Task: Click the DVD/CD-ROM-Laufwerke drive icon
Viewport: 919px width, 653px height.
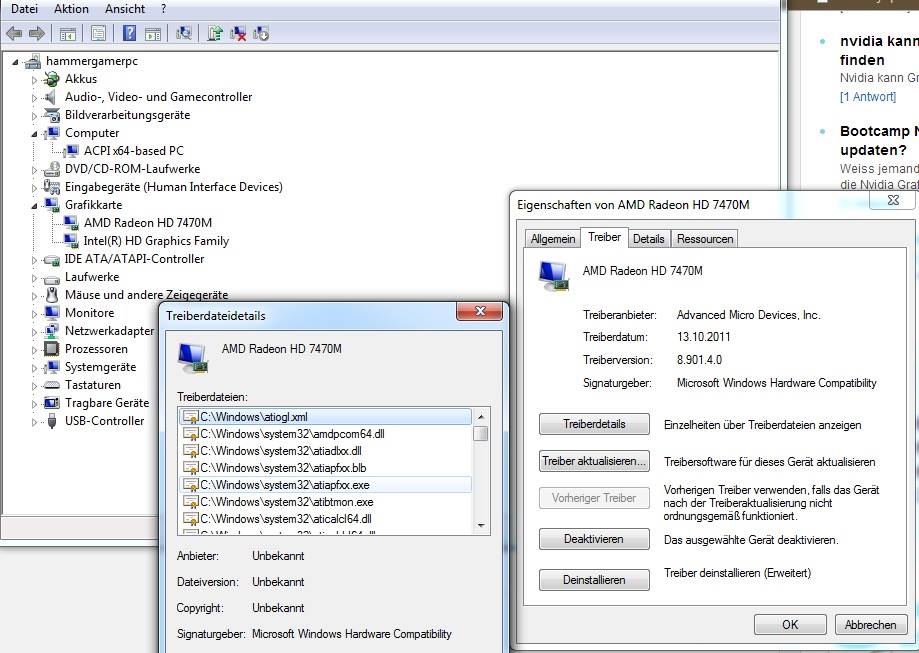Action: click(x=52, y=169)
